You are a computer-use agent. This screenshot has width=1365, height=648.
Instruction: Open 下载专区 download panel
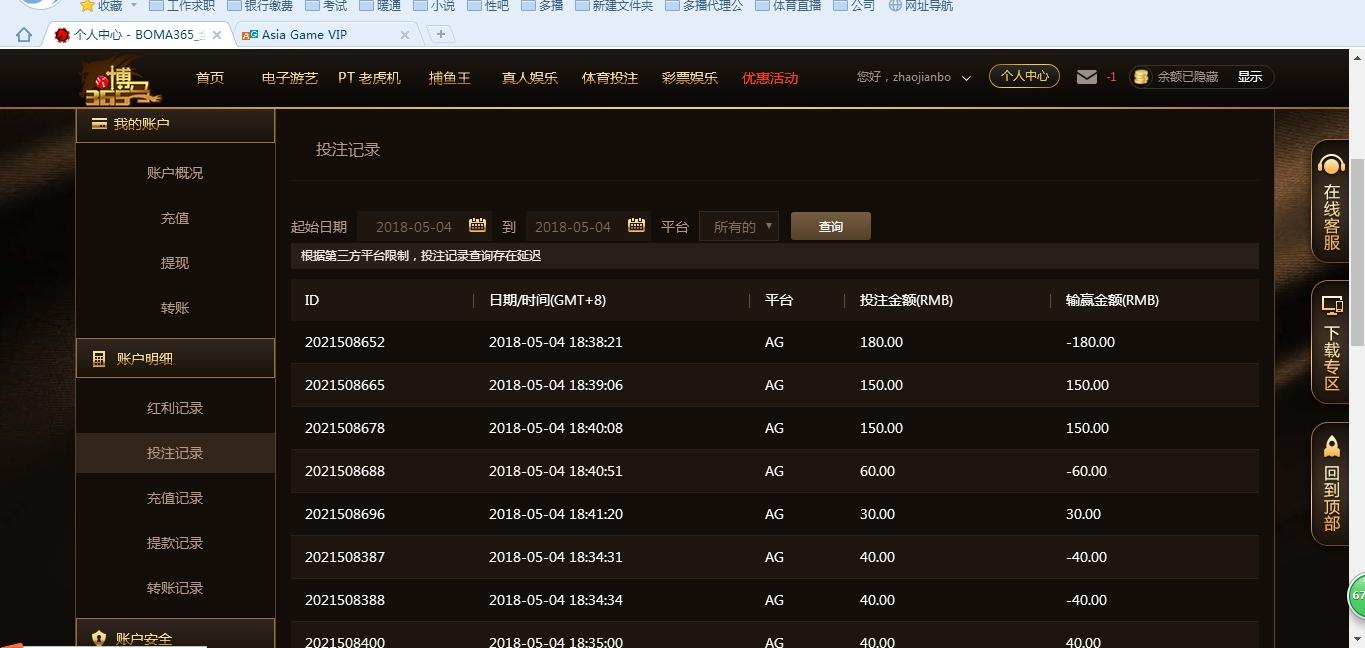[x=1331, y=343]
